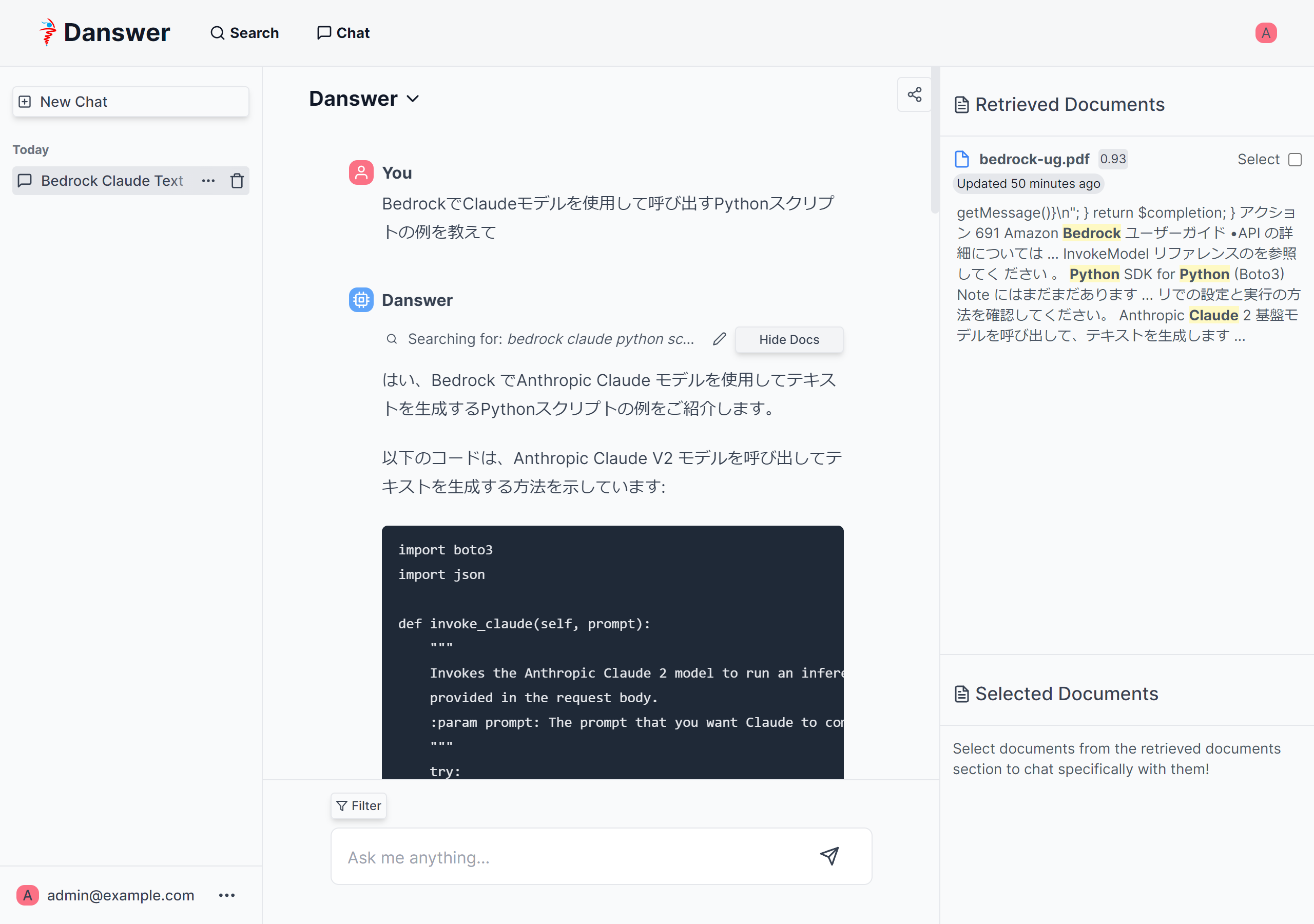
Task: Click the Danswer logo in the header
Action: [x=105, y=33]
